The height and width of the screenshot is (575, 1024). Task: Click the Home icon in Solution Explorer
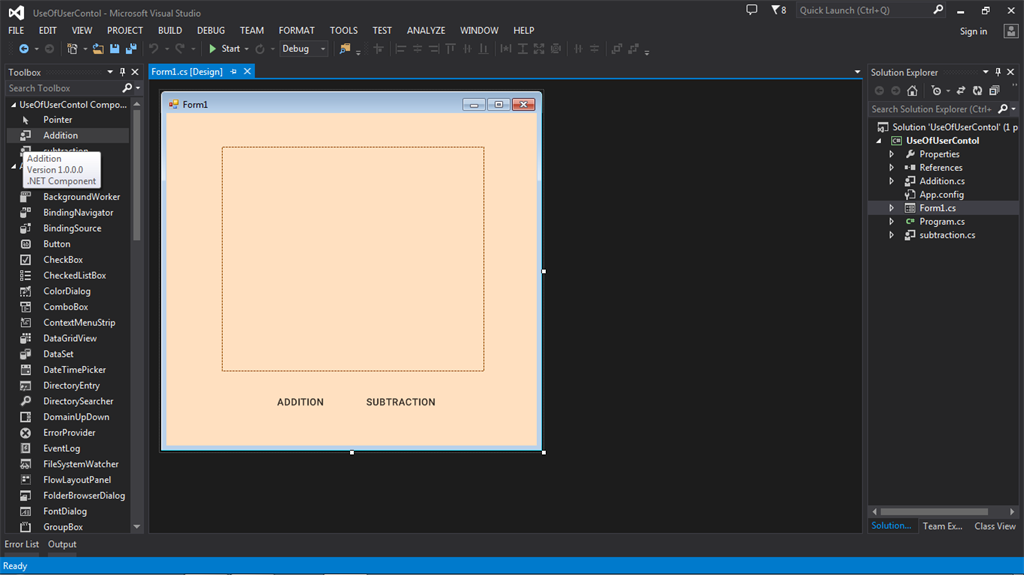(912, 90)
